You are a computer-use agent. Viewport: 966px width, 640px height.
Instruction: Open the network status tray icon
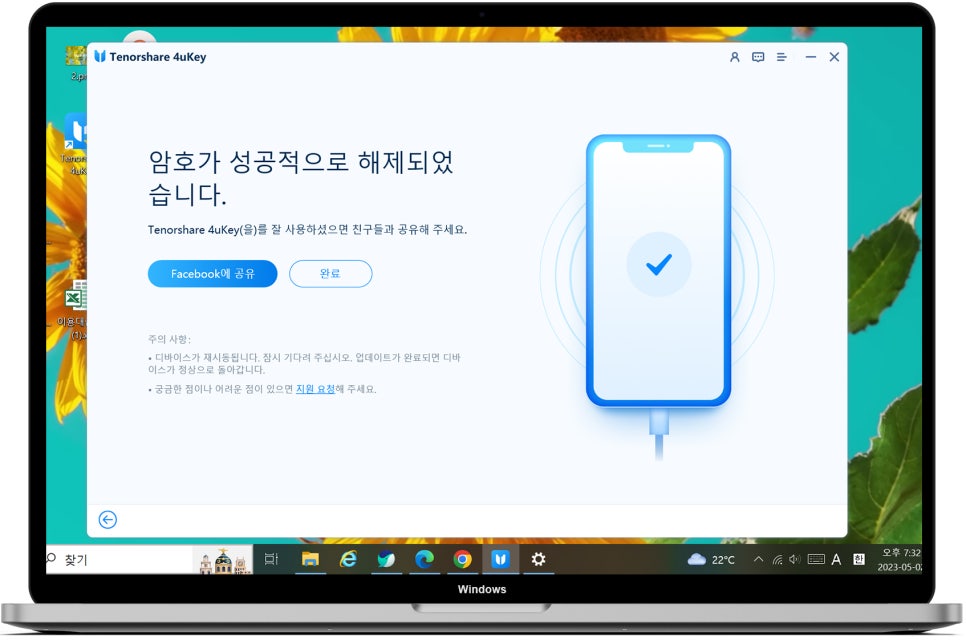click(777, 559)
